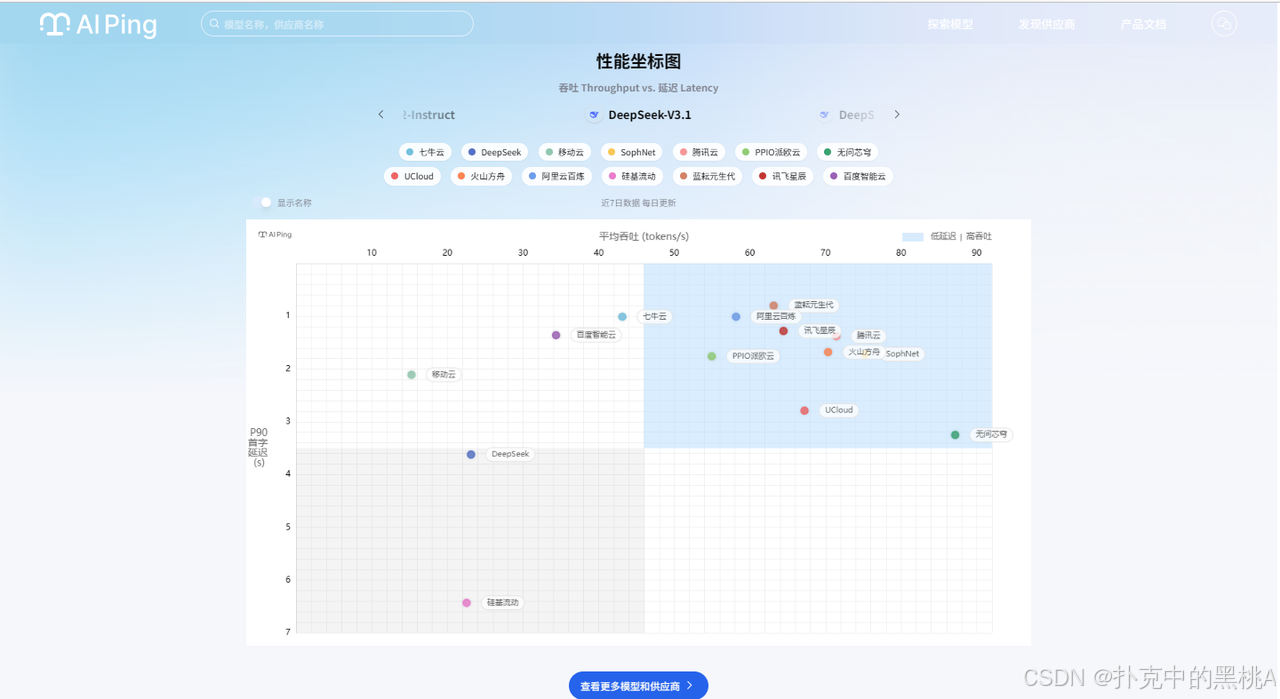The width and height of the screenshot is (1280, 699).
Task: Go to the next model with right chevron
Action: [x=897, y=115]
